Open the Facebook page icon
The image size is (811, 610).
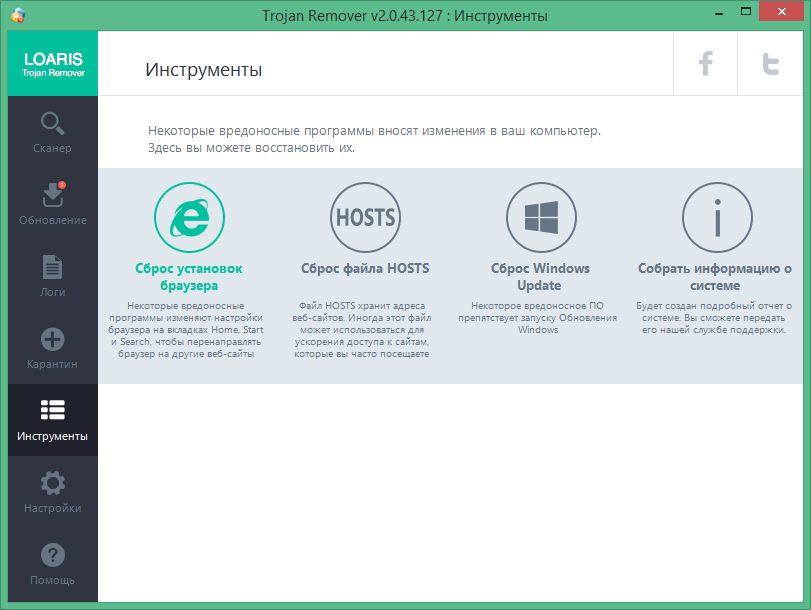[x=705, y=64]
